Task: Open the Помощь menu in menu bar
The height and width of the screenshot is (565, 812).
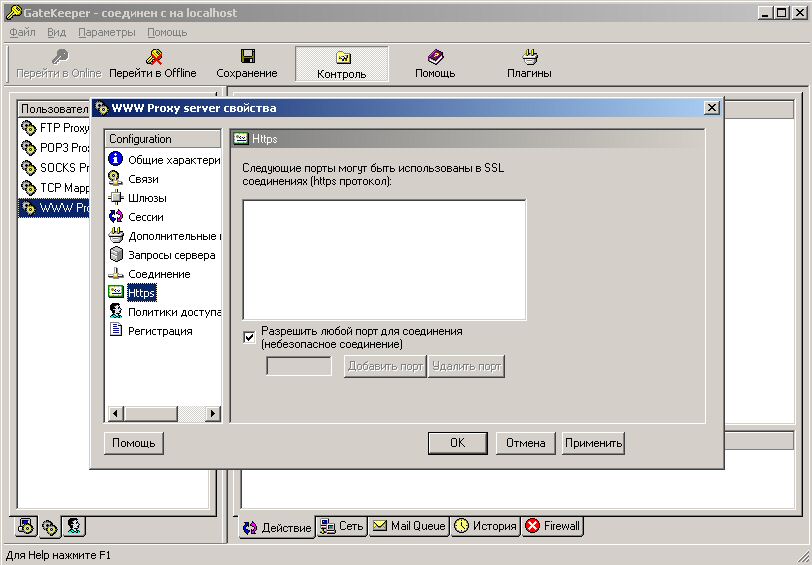Action: coord(167,32)
